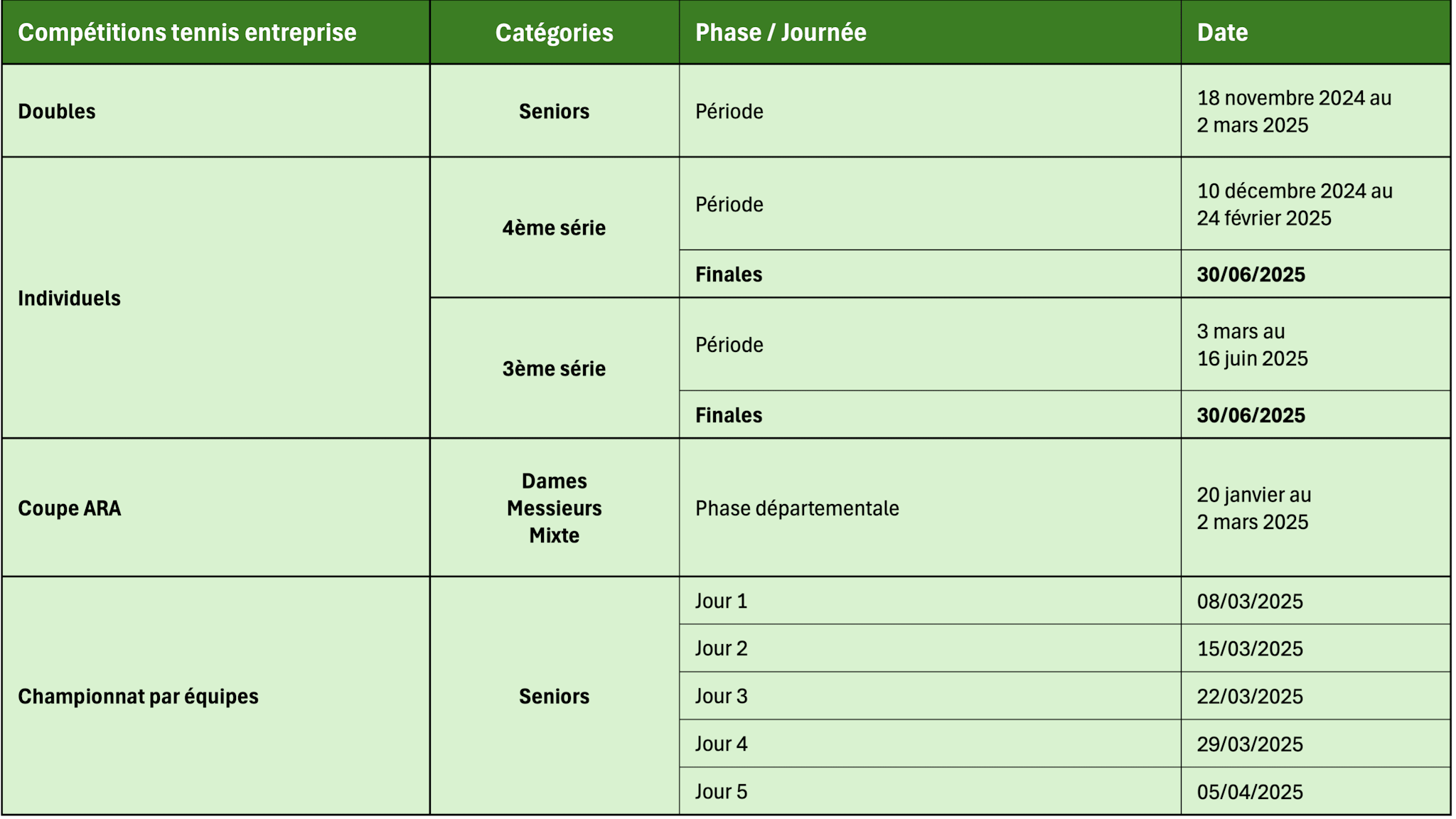Select the "Catégories" column header
This screenshot has width=1456, height=819.
(554, 33)
